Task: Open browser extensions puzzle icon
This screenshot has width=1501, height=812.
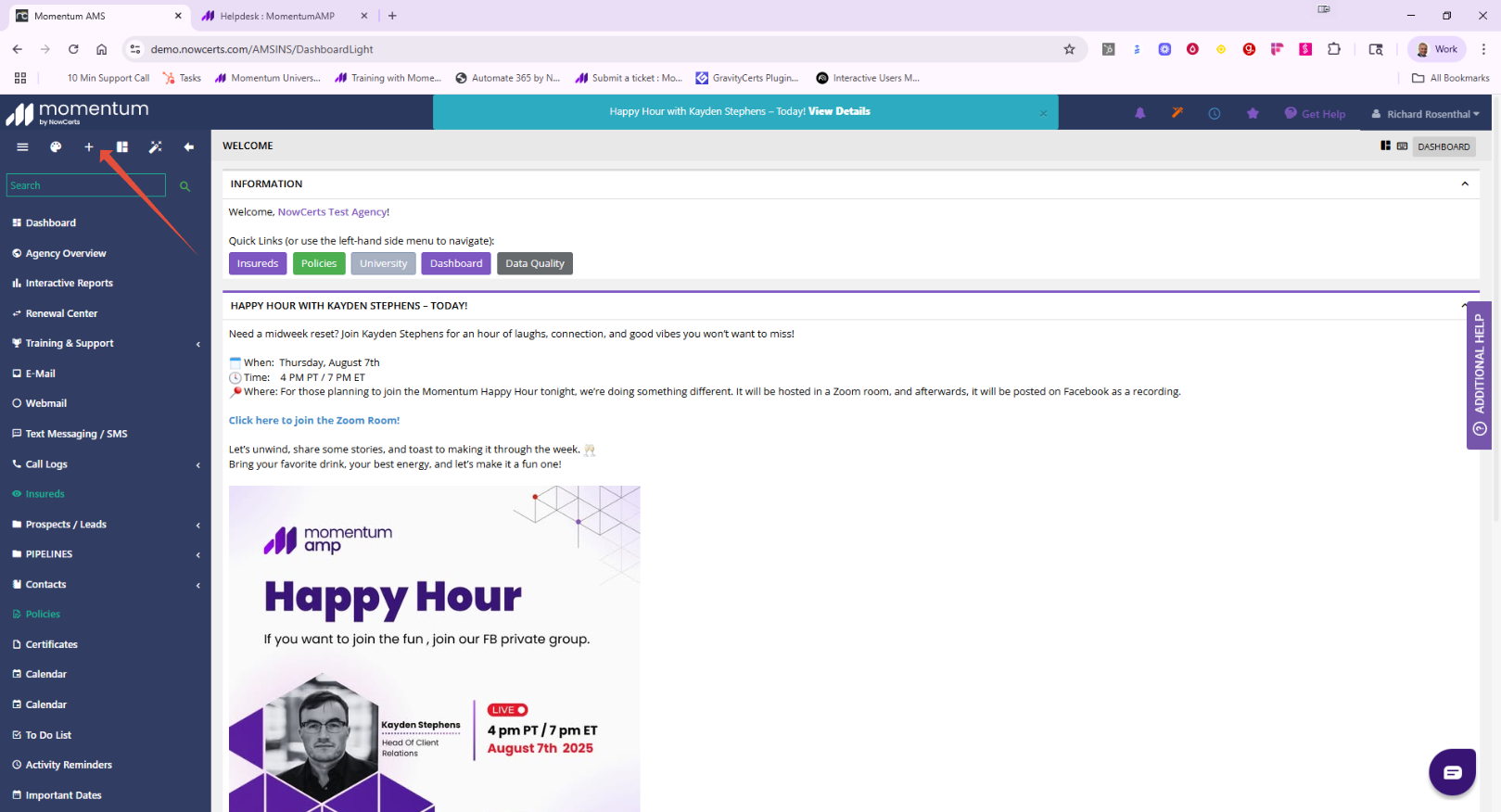Action: [1334, 49]
